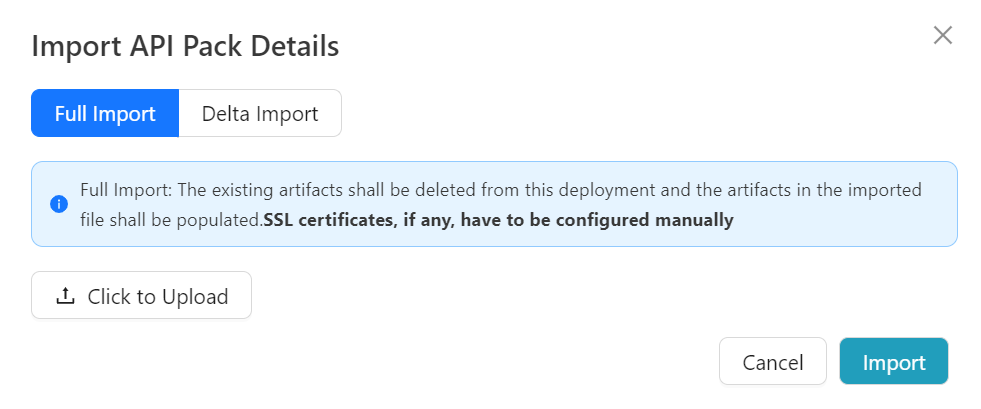Confirm the import with the Import button
Screen dimensions: 981x409
click(x=893, y=362)
